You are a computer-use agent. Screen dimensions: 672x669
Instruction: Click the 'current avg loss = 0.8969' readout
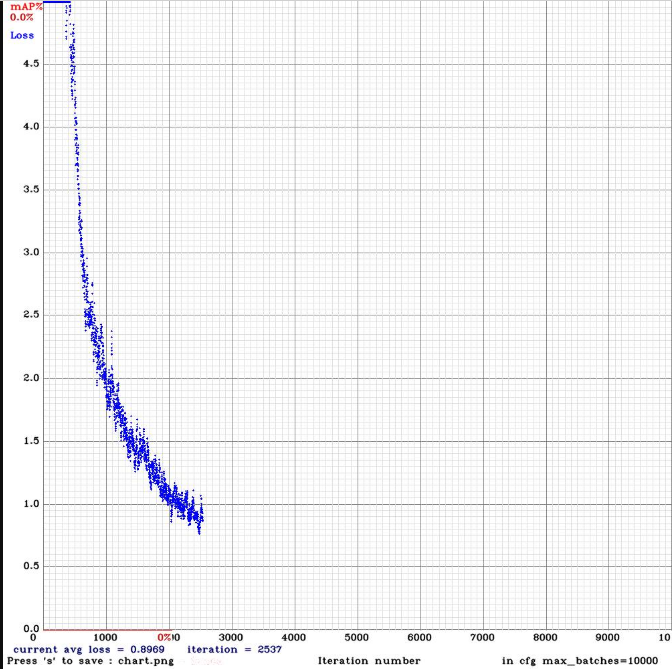click(x=89, y=649)
